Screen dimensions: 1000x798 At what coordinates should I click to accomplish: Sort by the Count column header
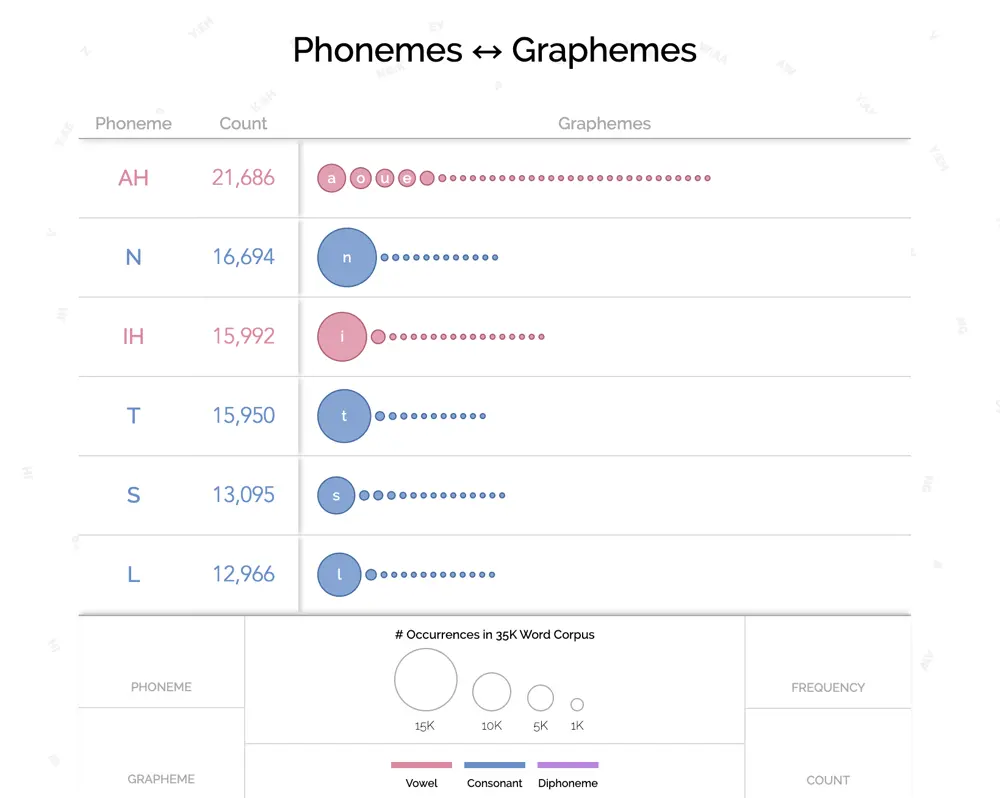coord(243,123)
